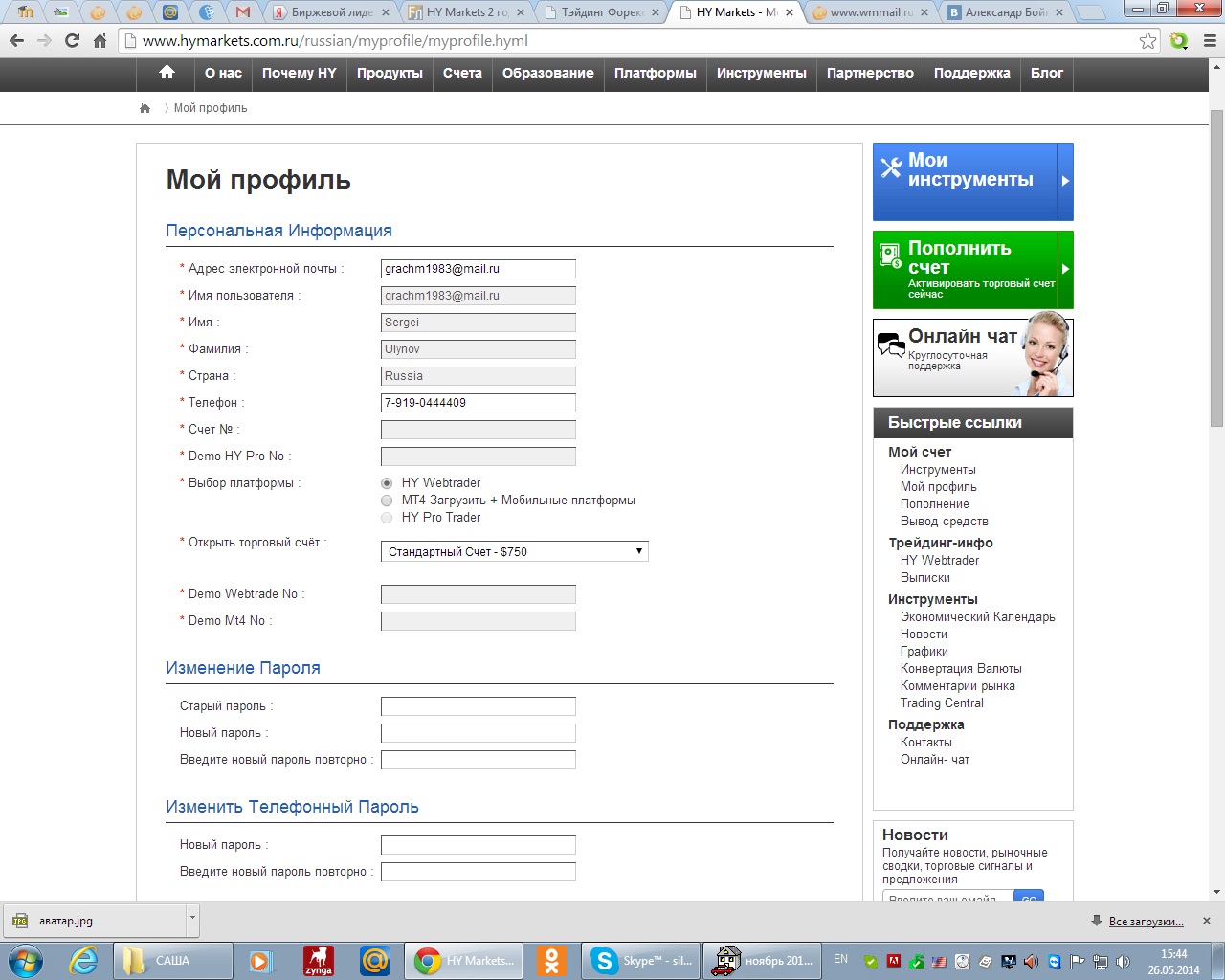Click Мой профиль quick link
The width and height of the screenshot is (1225, 980).
(938, 486)
